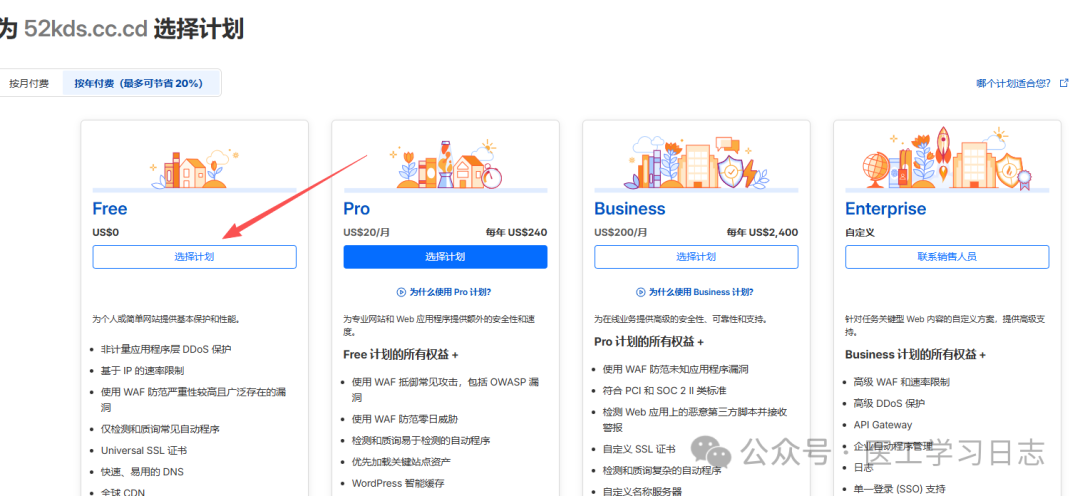Choose the Free plan 选择计划 button
This screenshot has width=1080, height=496.
pyautogui.click(x=194, y=256)
